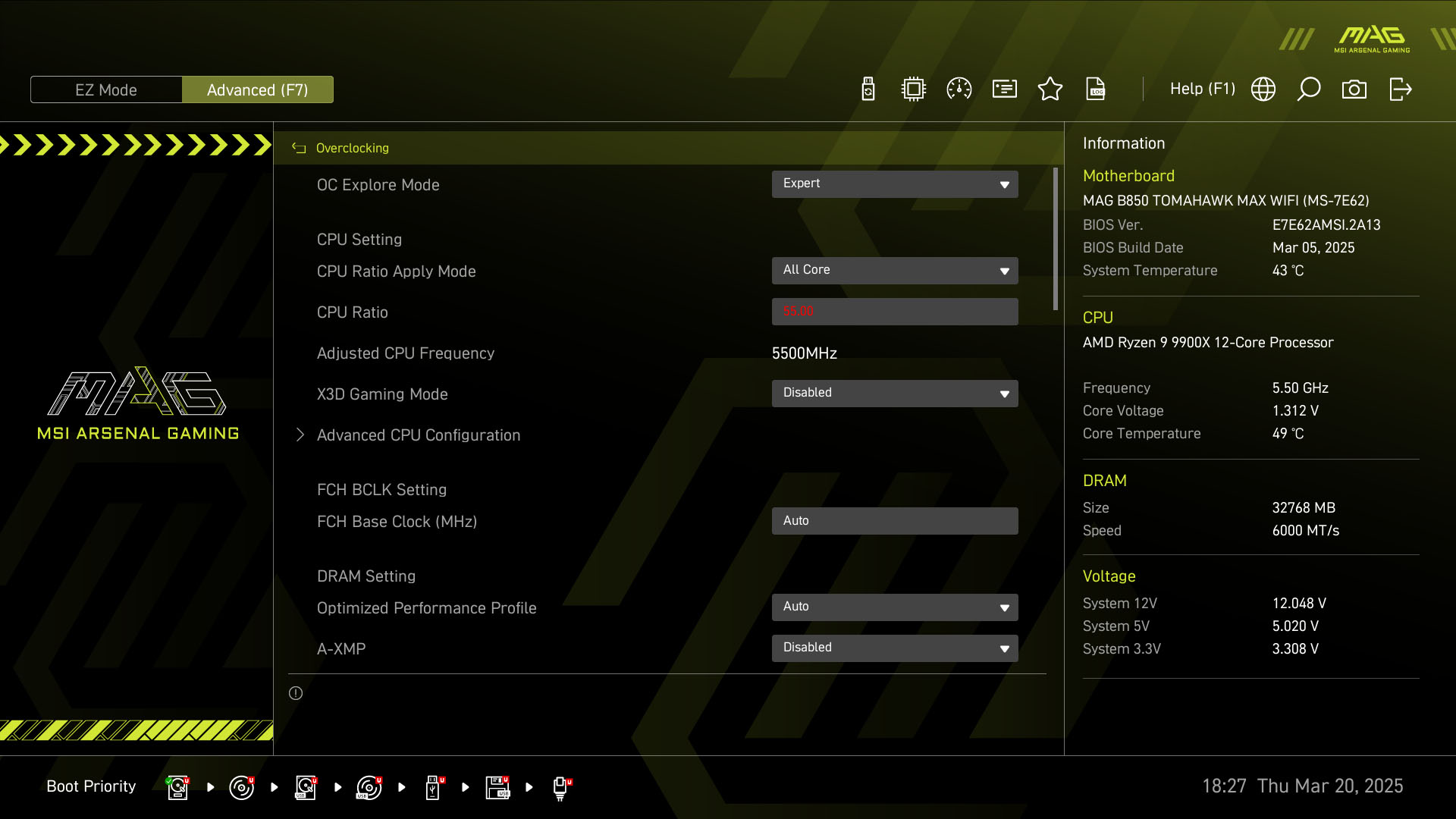This screenshot has height=819, width=1456.
Task: Select the USB CD/DVD boot device
Action: (369, 787)
